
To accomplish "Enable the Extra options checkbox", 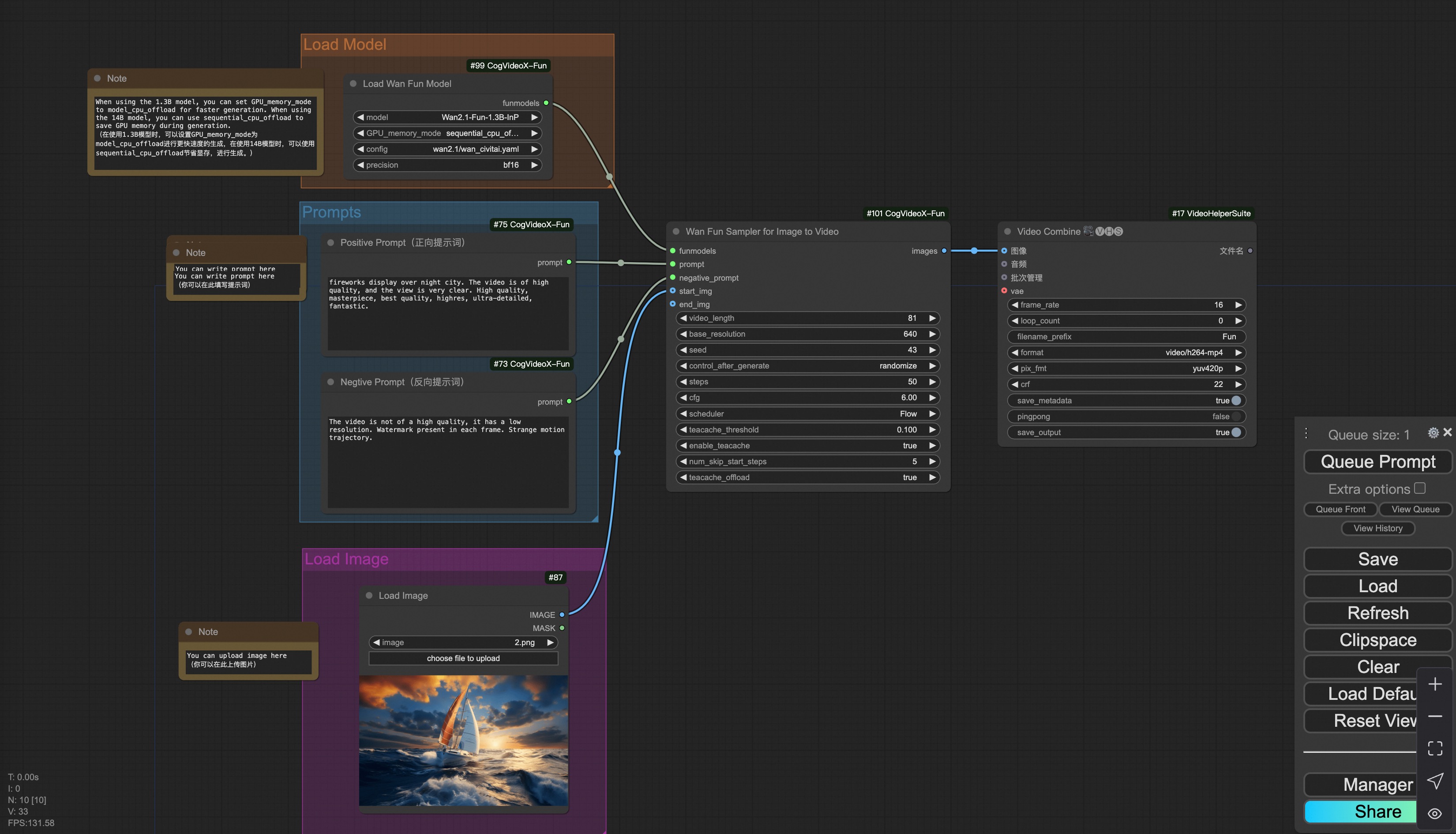I will tap(1419, 488).
